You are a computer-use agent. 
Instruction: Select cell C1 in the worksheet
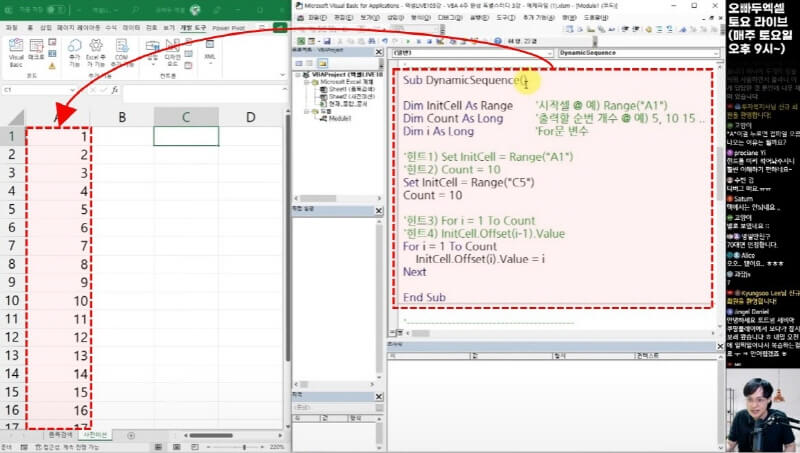(186, 136)
